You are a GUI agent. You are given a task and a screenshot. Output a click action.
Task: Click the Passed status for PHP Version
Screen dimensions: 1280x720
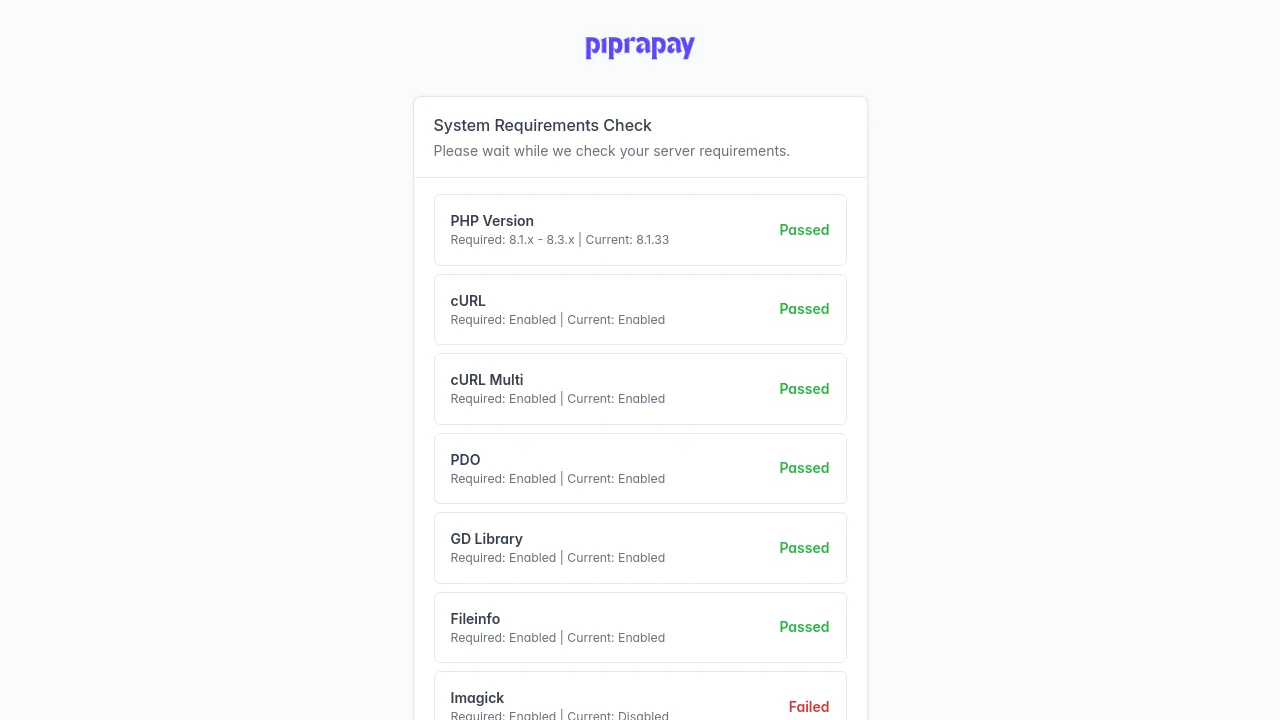(804, 230)
